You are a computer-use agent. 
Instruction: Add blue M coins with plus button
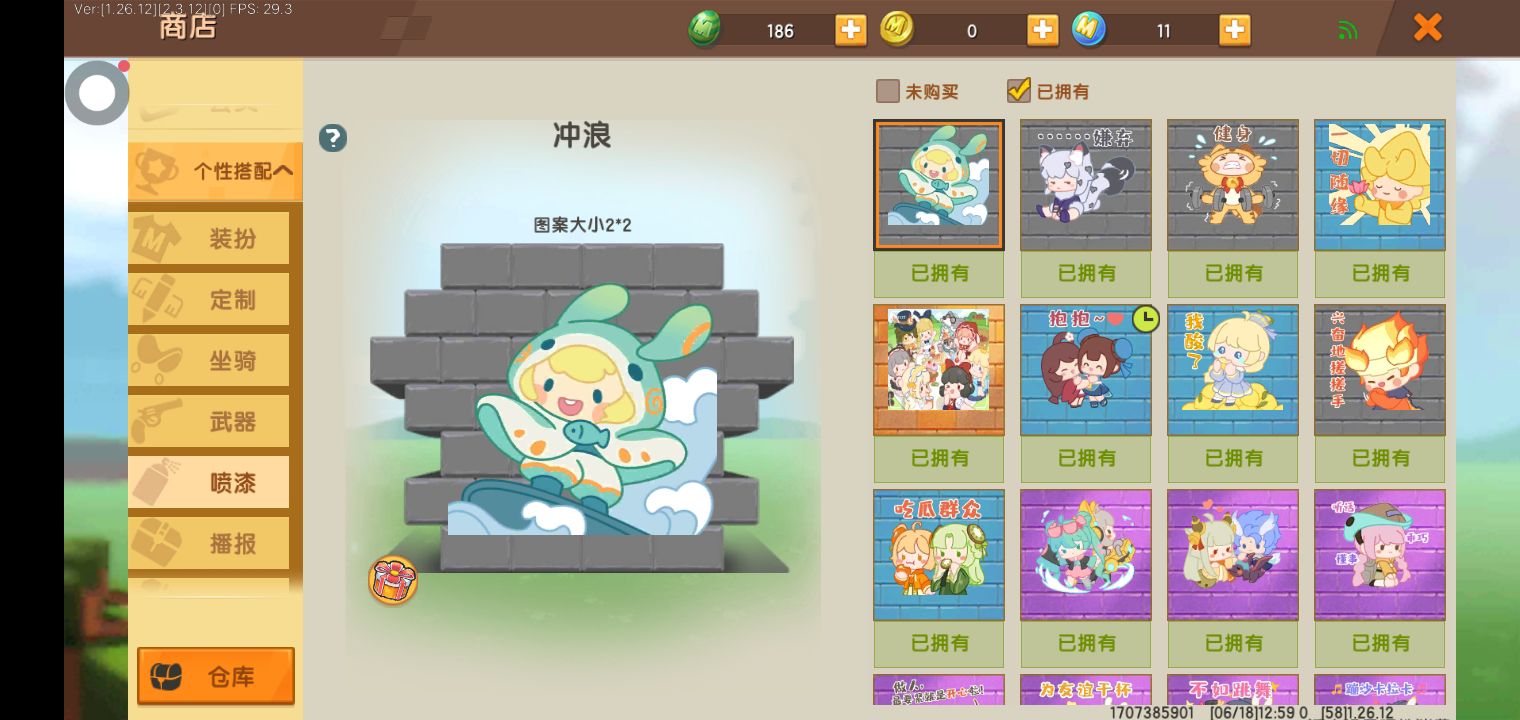pos(1235,30)
